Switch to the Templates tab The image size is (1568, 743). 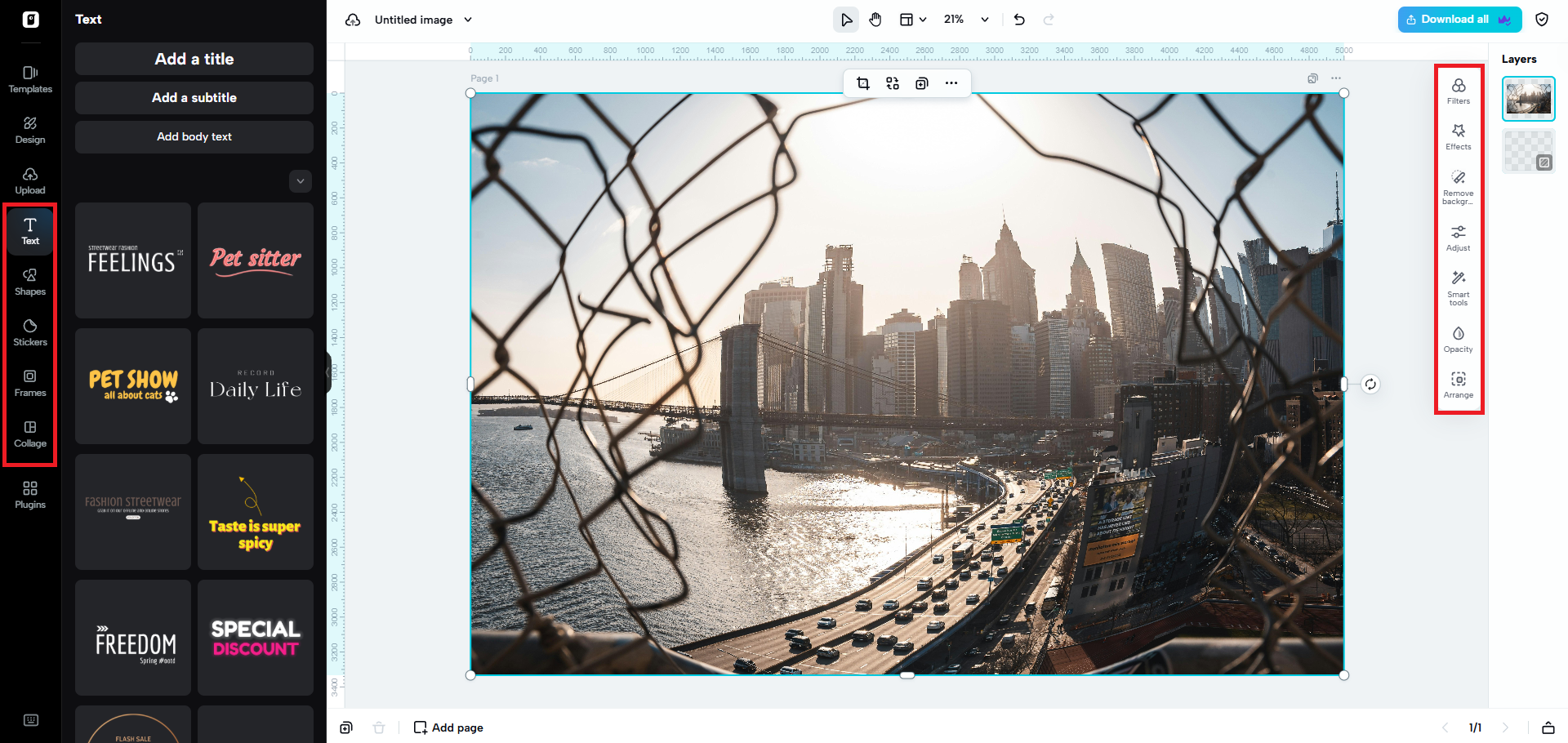click(x=30, y=79)
